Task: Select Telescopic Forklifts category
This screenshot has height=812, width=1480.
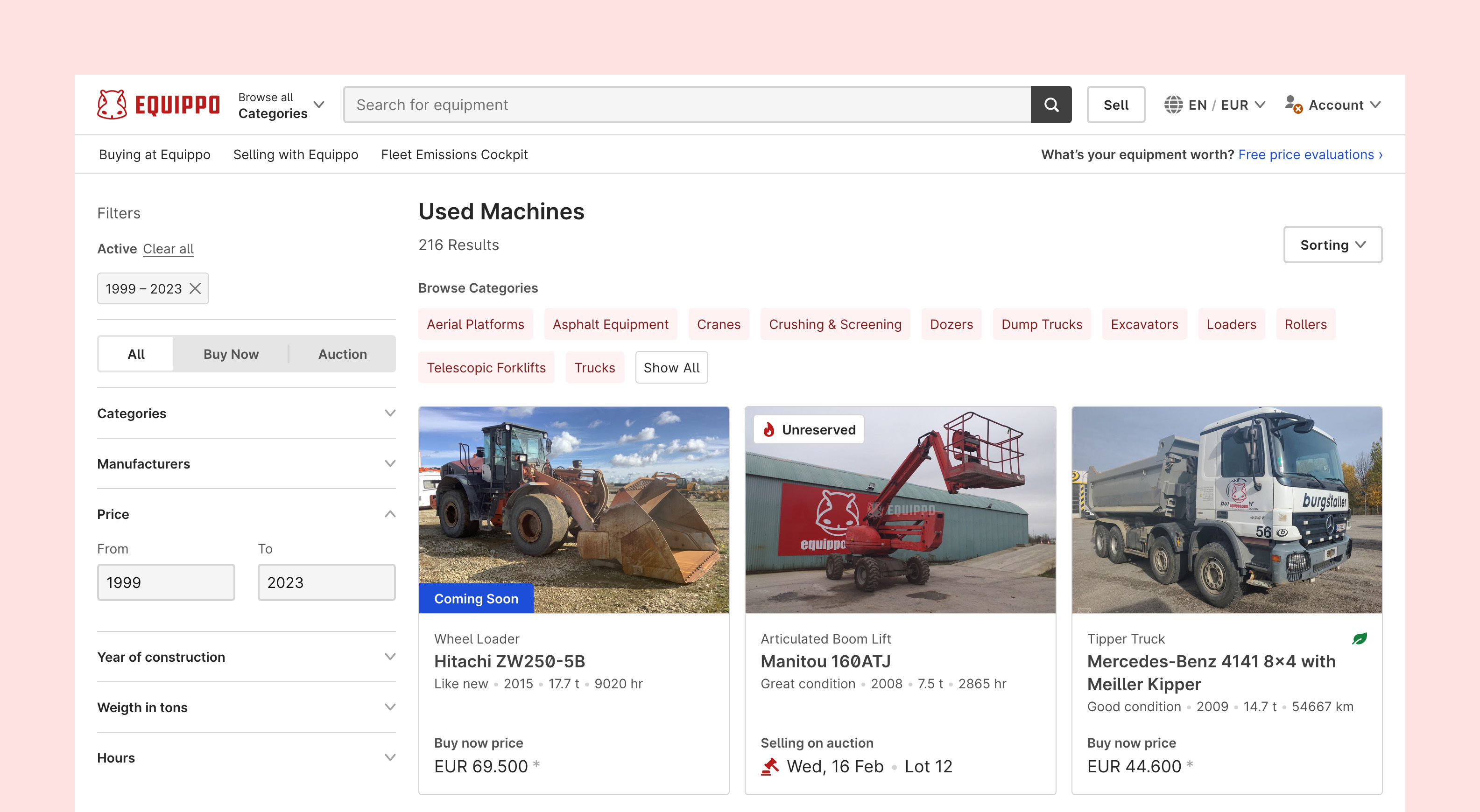Action: tap(486, 368)
